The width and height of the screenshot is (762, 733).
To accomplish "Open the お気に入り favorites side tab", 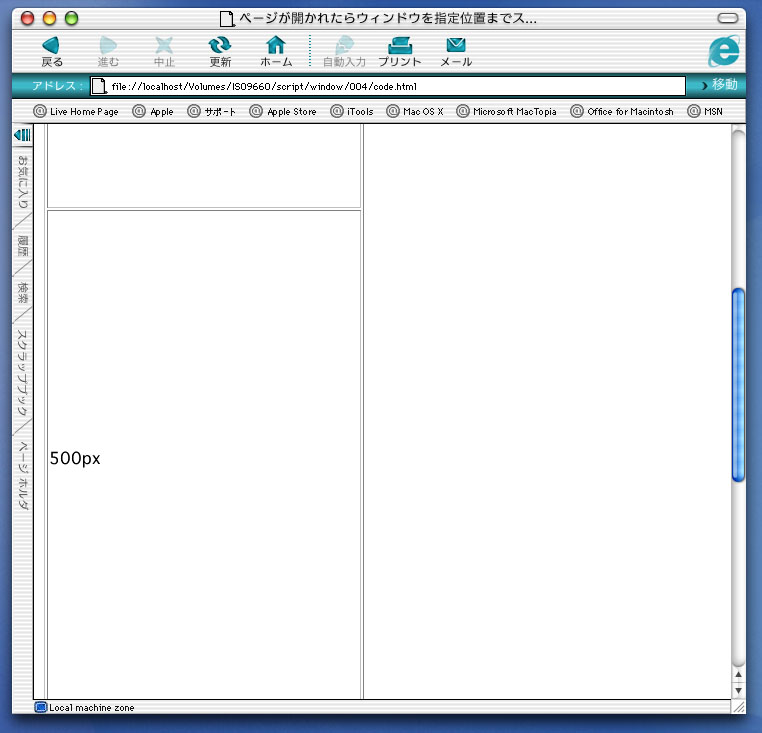I will click(x=22, y=182).
